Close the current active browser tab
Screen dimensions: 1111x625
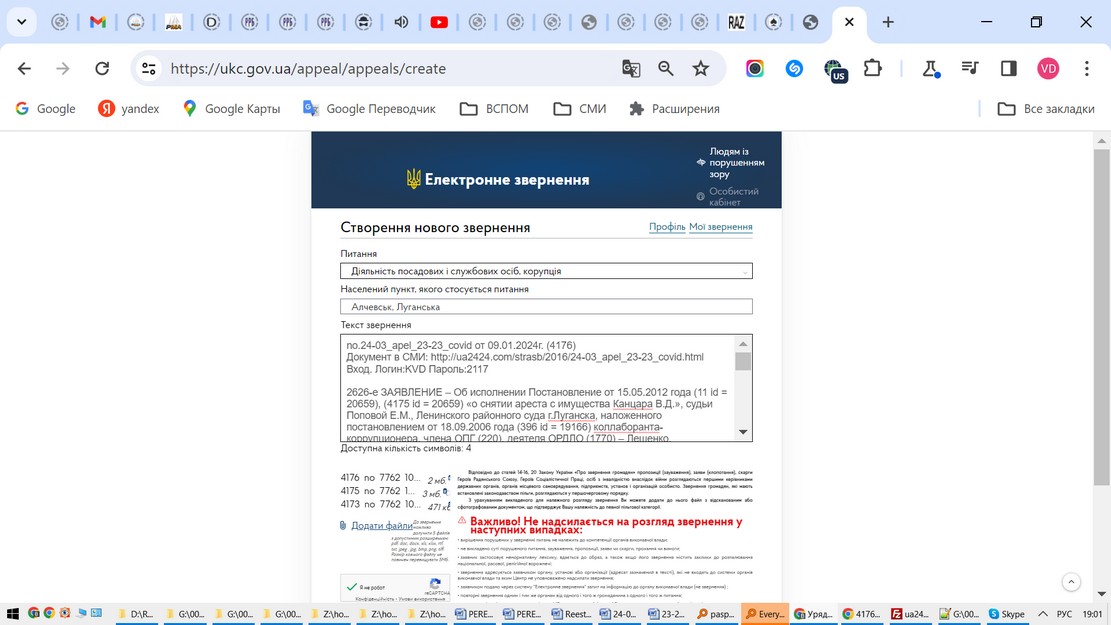point(849,22)
